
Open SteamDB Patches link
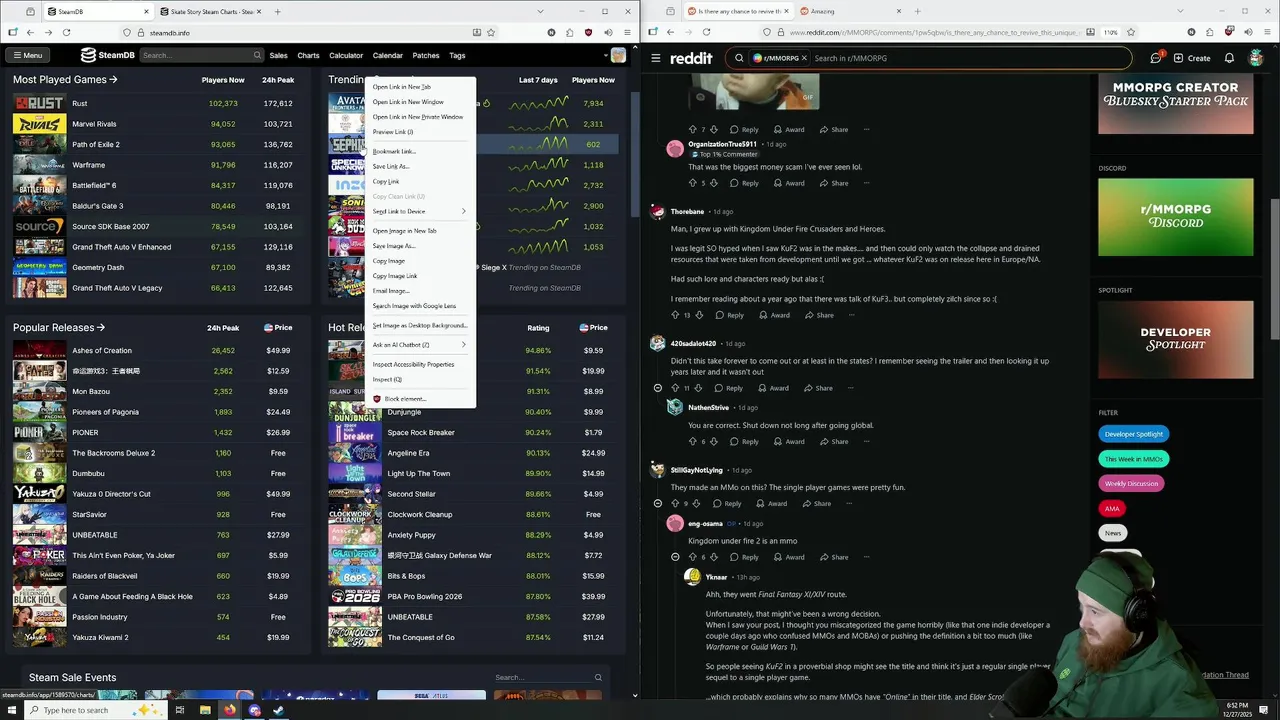pyautogui.click(x=426, y=55)
